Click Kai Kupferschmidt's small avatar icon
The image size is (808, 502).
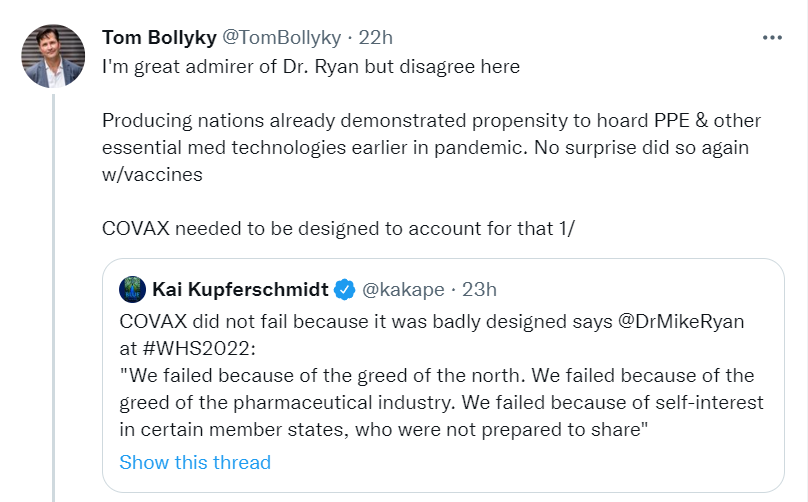click(133, 290)
